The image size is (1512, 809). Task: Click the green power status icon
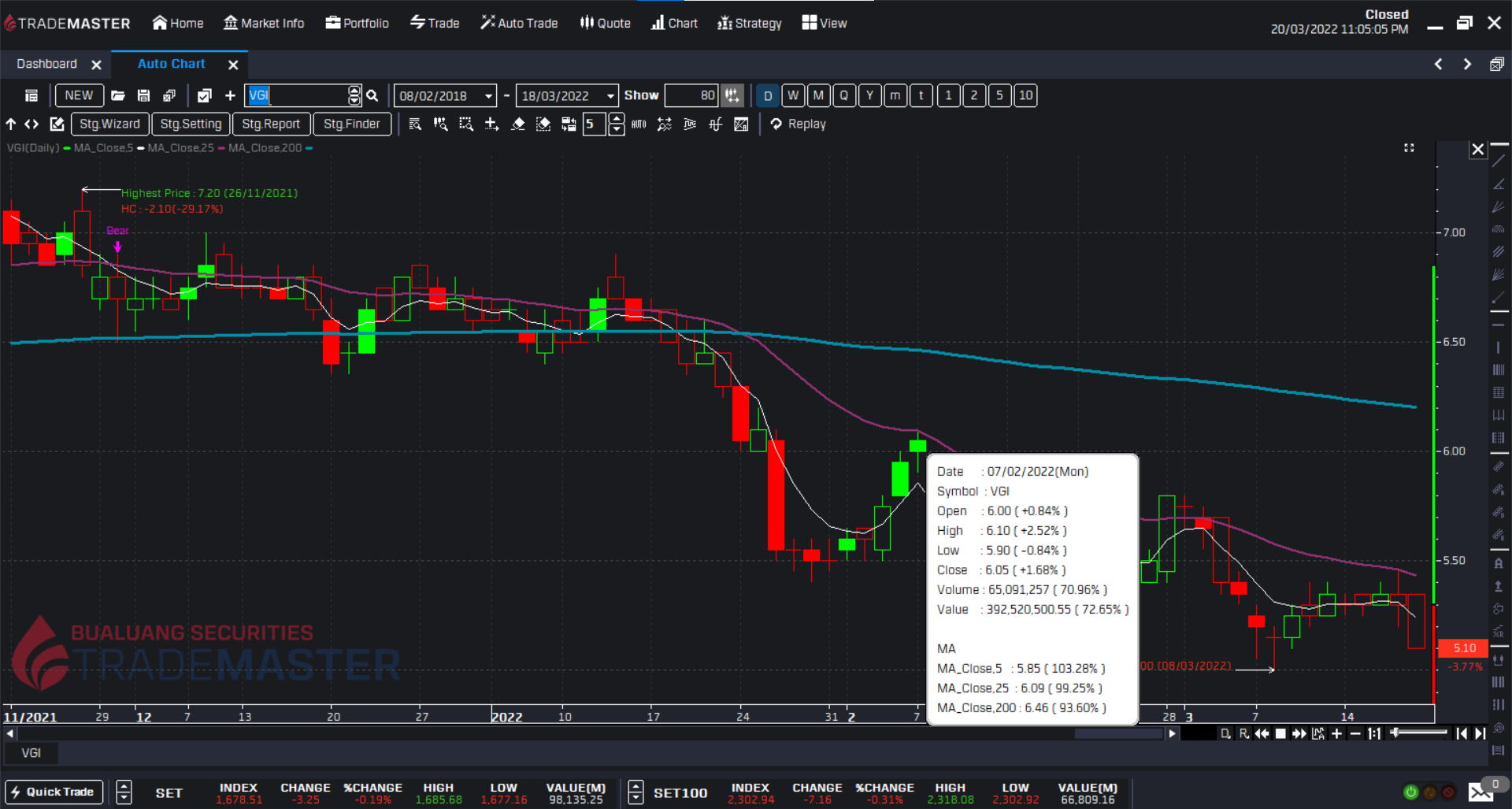tap(1410, 792)
